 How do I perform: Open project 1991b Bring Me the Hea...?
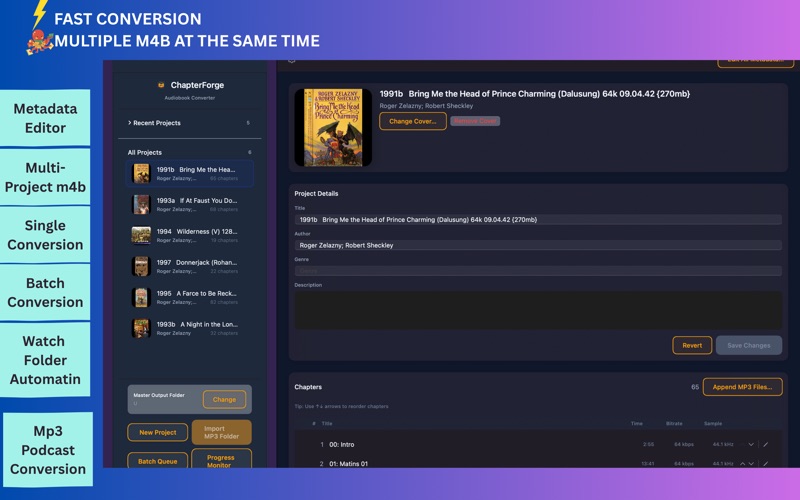click(189, 173)
